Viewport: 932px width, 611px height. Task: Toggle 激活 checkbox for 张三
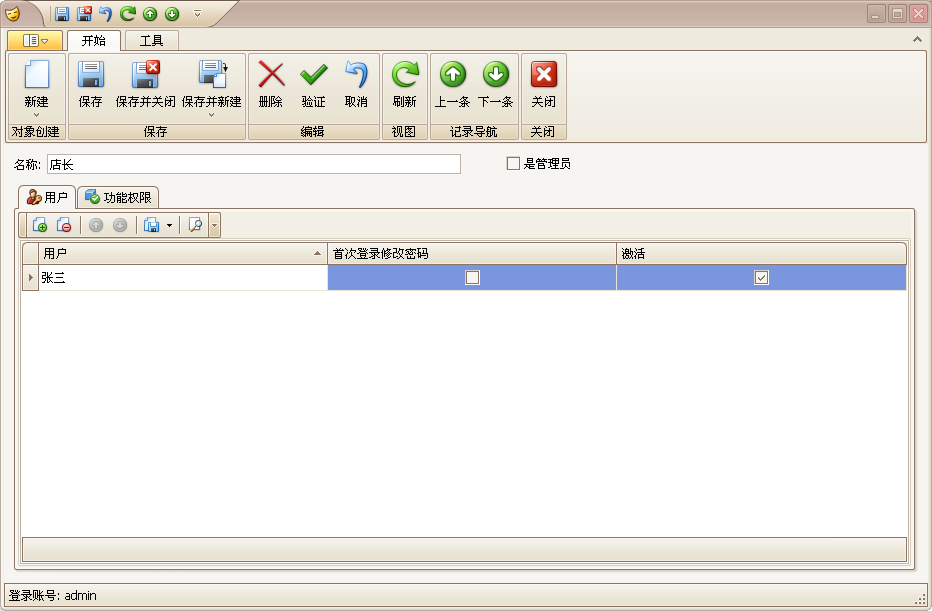coord(761,278)
